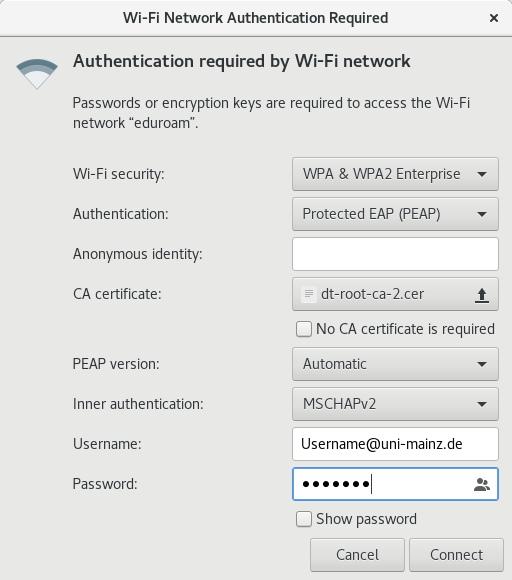Screen dimensions: 512x580
Task: Open the Wi-Fi security dropdown
Action: point(395,174)
